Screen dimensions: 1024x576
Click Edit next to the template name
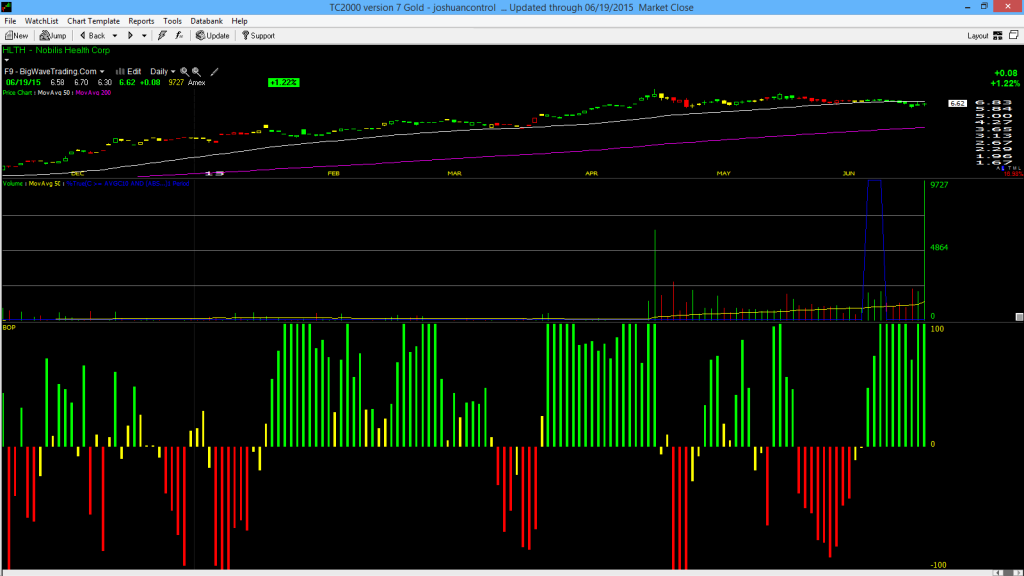coord(129,72)
